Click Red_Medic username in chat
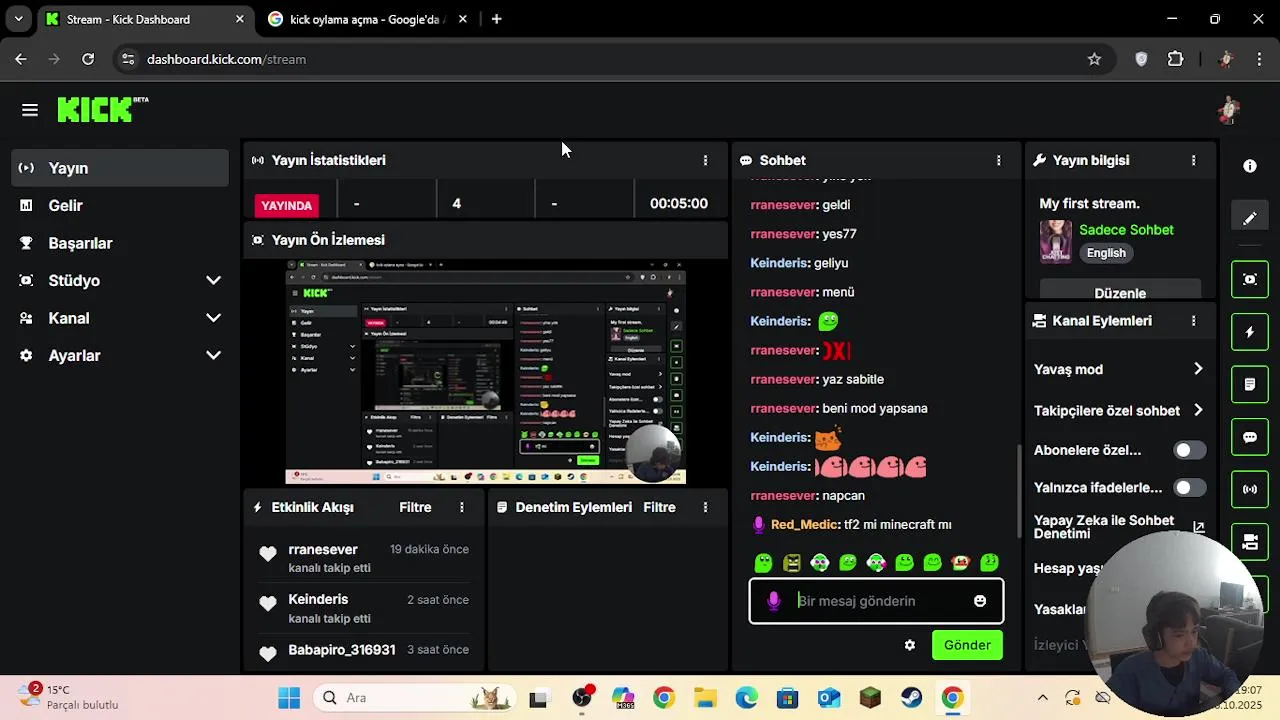 pos(804,524)
